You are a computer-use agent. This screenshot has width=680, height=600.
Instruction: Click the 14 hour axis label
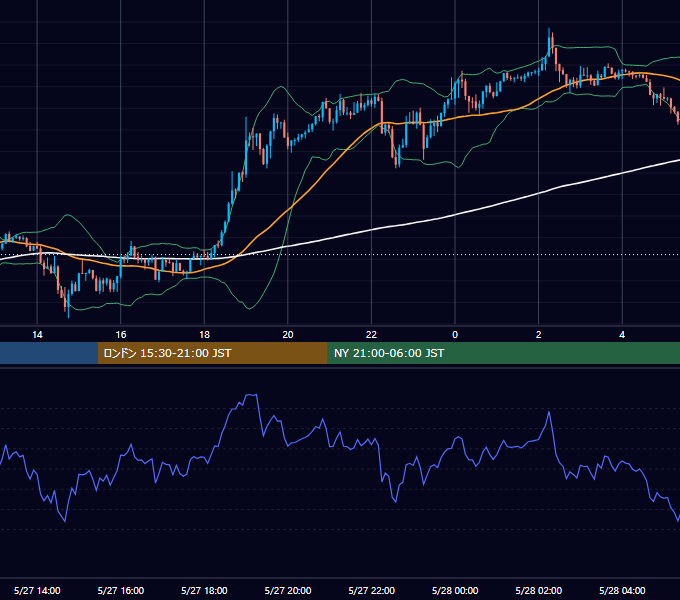pos(37,335)
